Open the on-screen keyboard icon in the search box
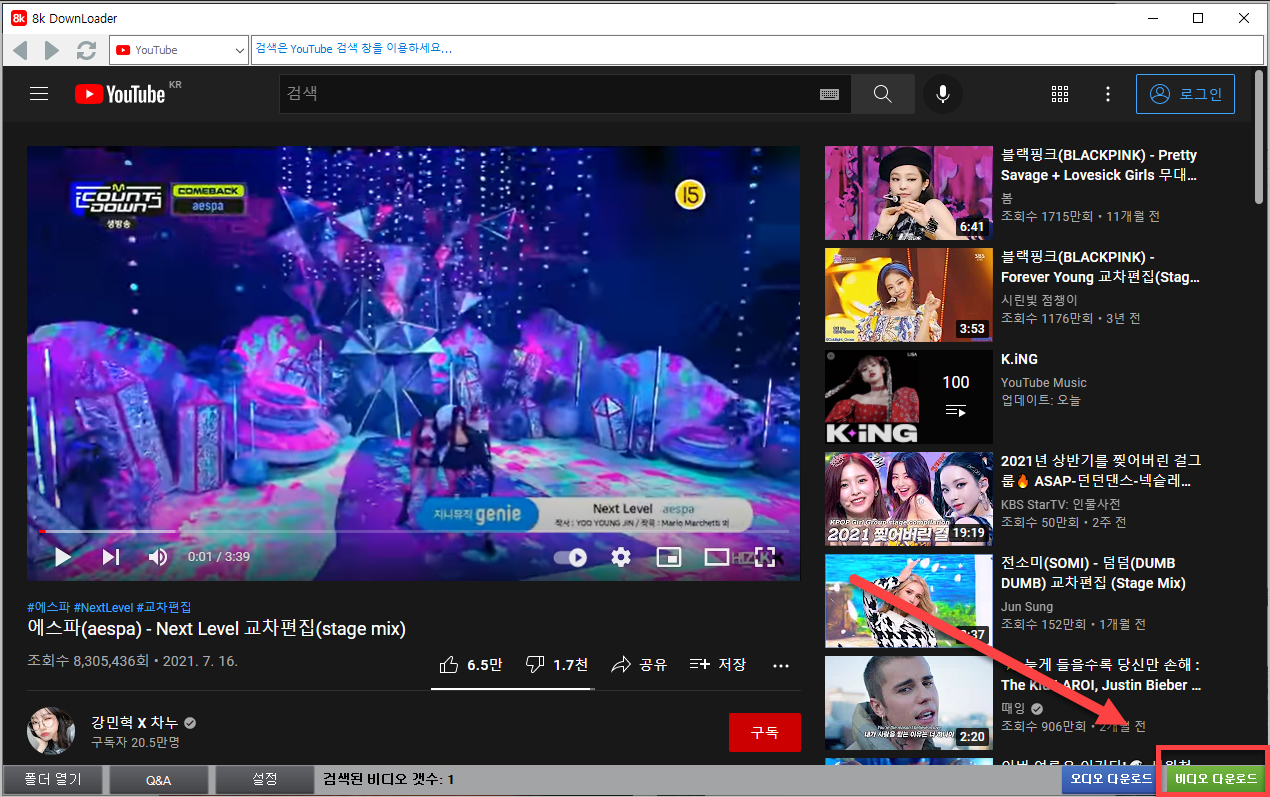 point(829,94)
